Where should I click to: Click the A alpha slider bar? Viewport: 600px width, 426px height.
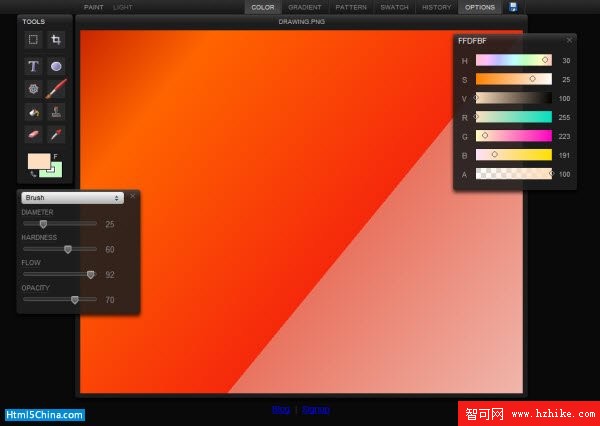514,174
